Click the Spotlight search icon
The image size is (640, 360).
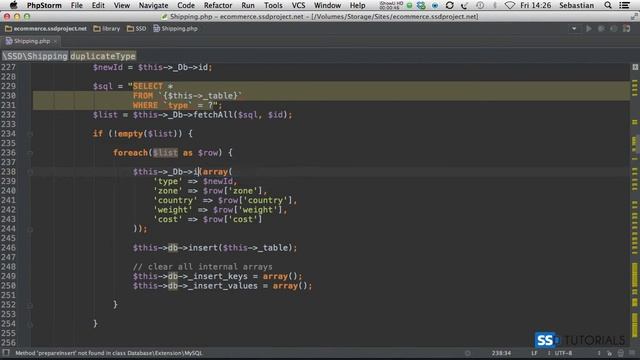click(x=608, y=5)
